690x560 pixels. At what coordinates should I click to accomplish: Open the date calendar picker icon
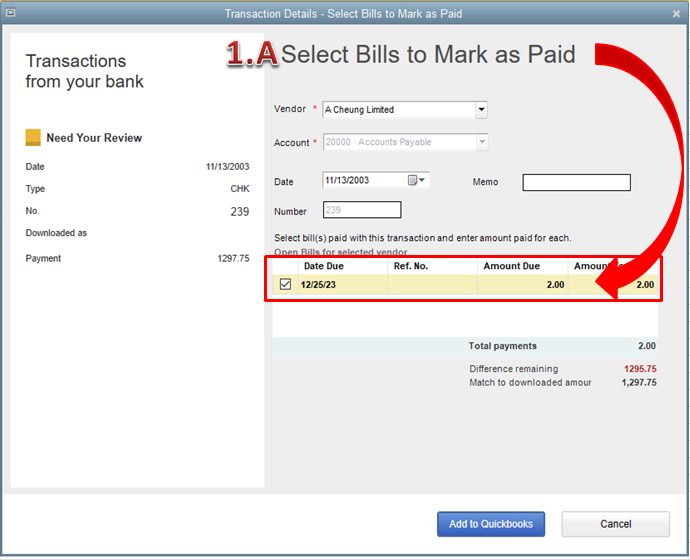click(x=416, y=180)
